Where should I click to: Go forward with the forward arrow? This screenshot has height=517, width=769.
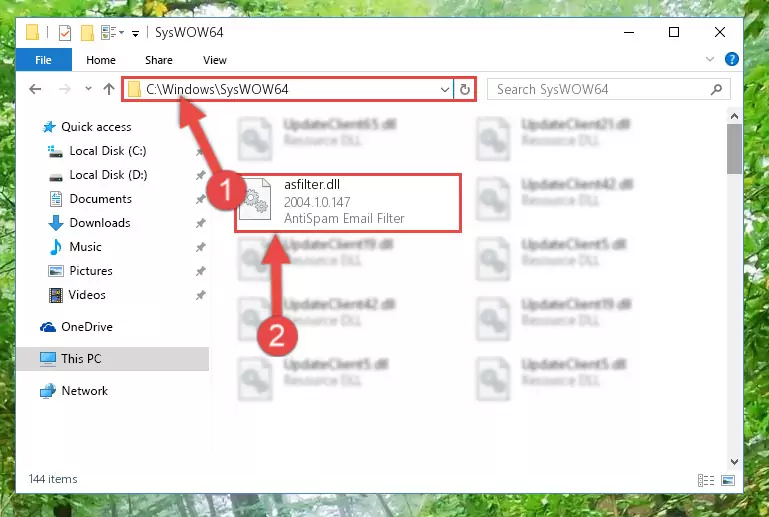click(x=64, y=89)
